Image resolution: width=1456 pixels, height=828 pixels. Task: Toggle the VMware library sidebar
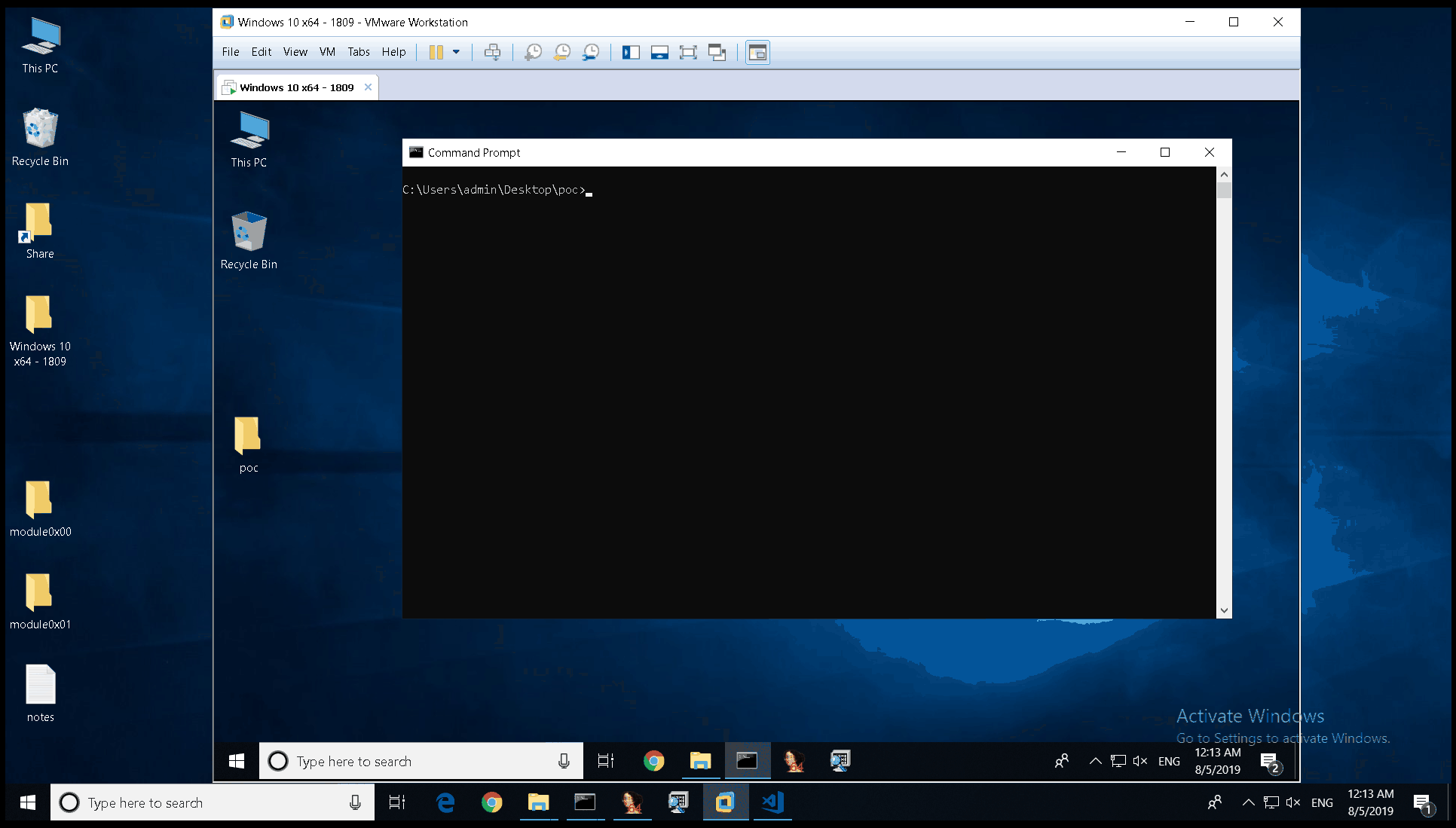click(631, 52)
